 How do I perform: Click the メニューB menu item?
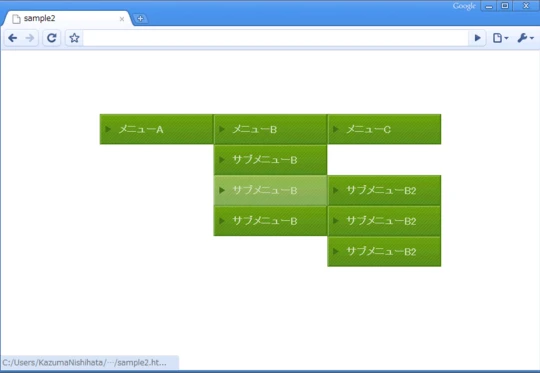coord(270,129)
